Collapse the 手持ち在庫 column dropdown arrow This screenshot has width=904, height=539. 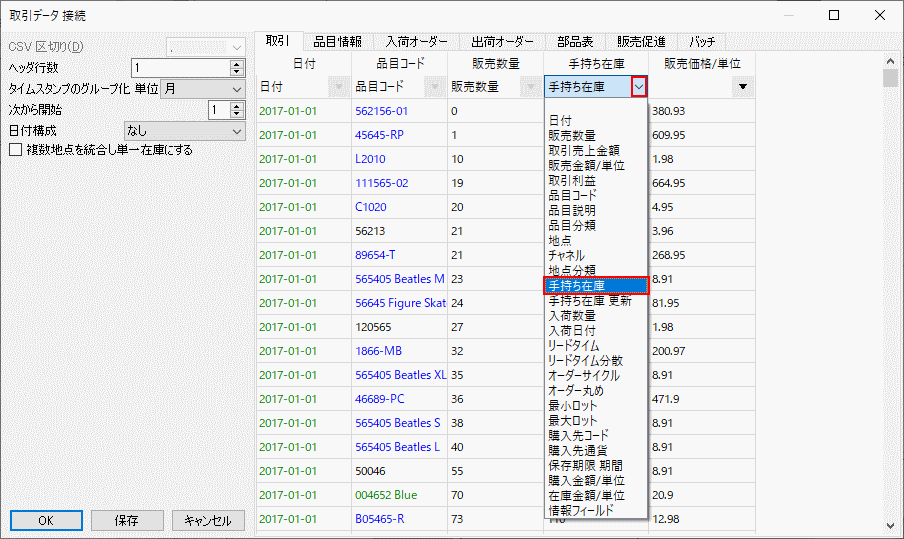[639, 87]
